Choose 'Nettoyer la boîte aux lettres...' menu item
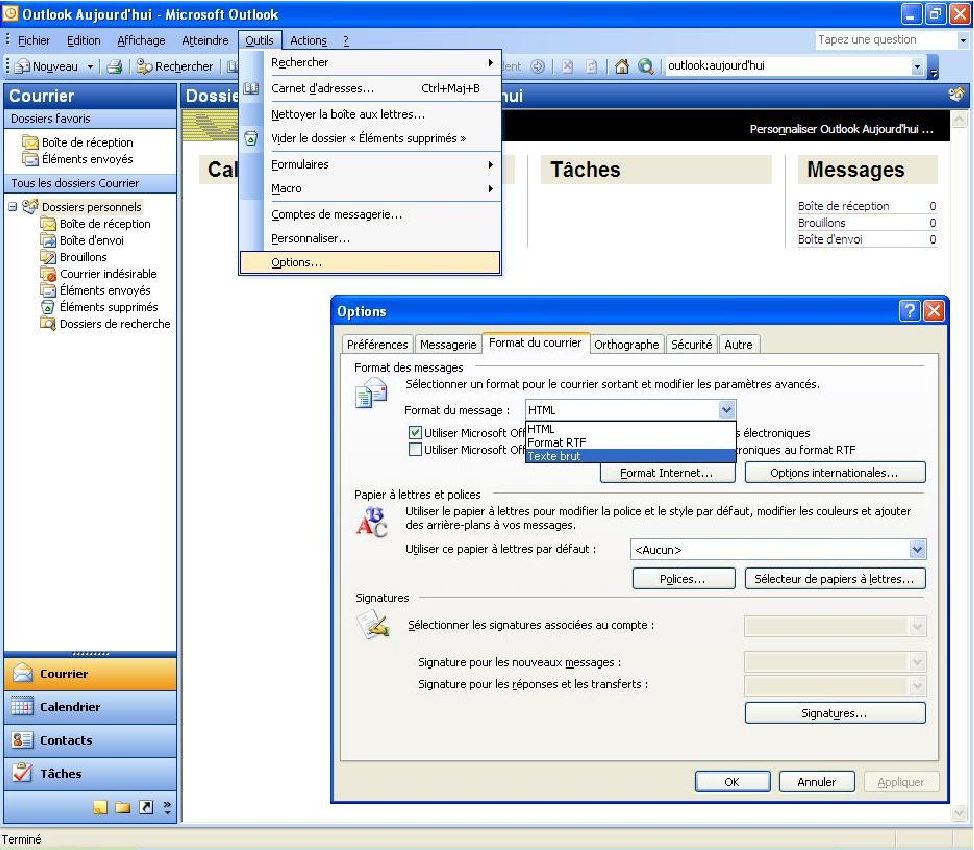 click(x=370, y=114)
